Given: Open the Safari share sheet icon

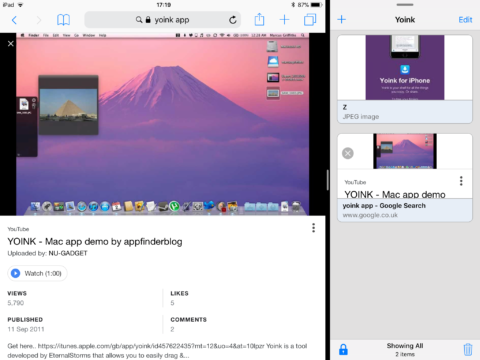Looking at the screenshot, I should coord(259,19).
